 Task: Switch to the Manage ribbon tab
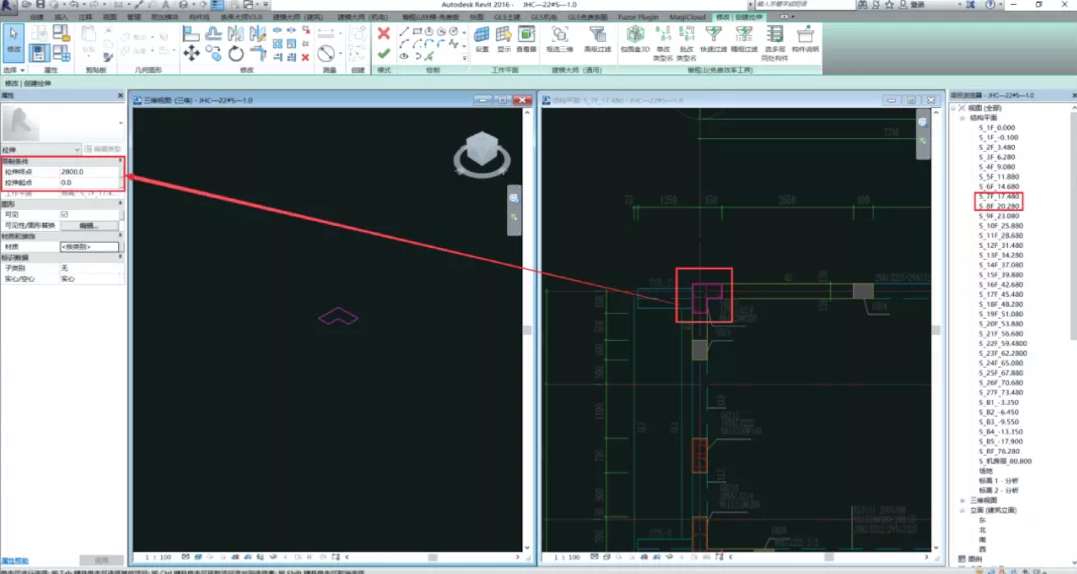[x=134, y=18]
